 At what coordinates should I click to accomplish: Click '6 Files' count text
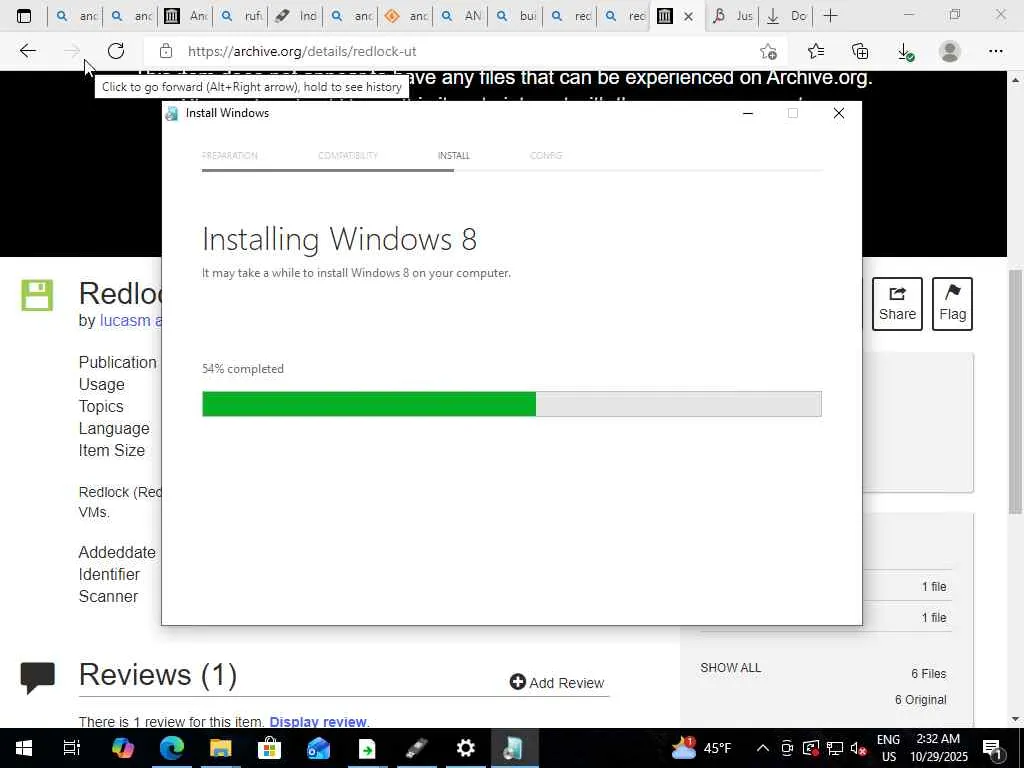tap(929, 673)
